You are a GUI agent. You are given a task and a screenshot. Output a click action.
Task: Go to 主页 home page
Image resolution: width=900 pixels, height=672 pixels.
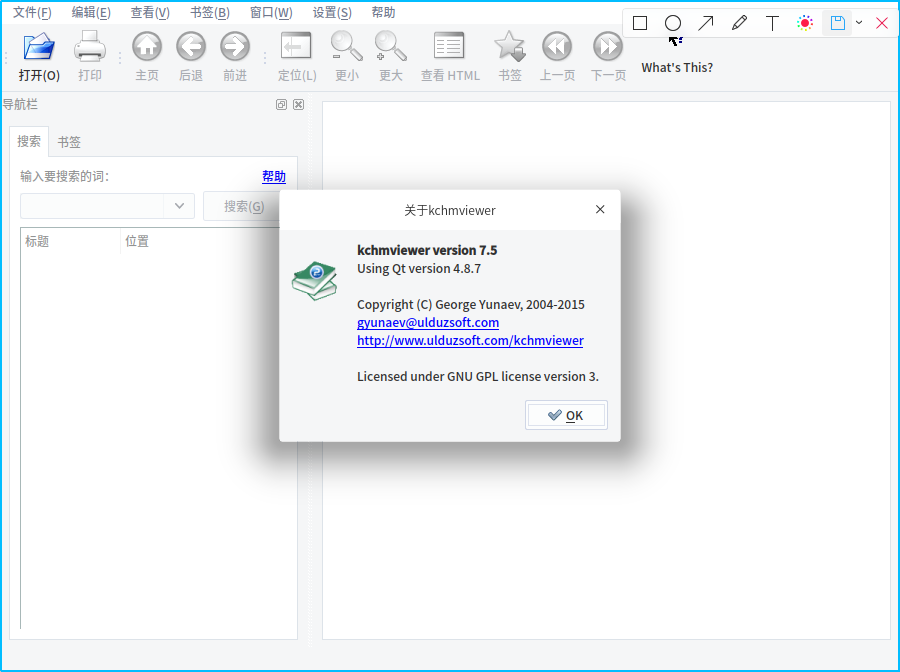(147, 57)
